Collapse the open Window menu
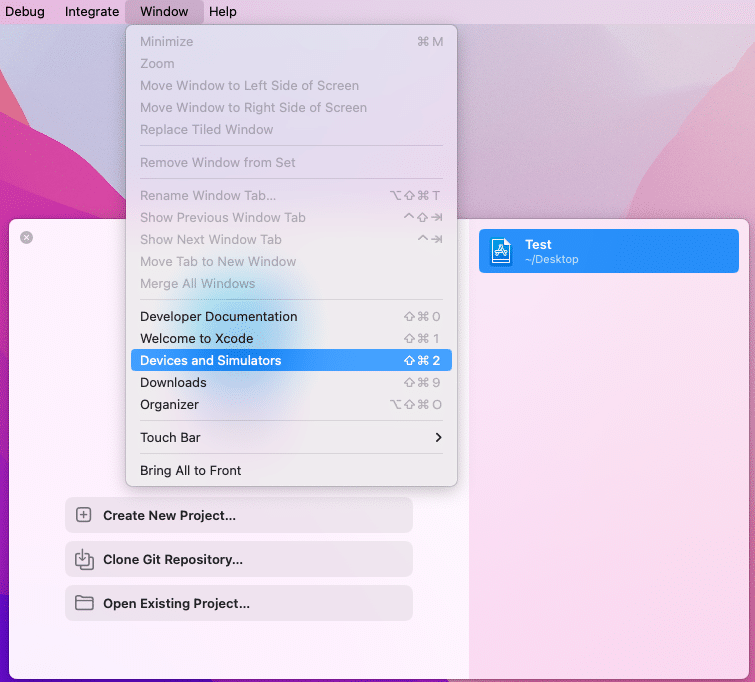This screenshot has width=755, height=682. (164, 12)
